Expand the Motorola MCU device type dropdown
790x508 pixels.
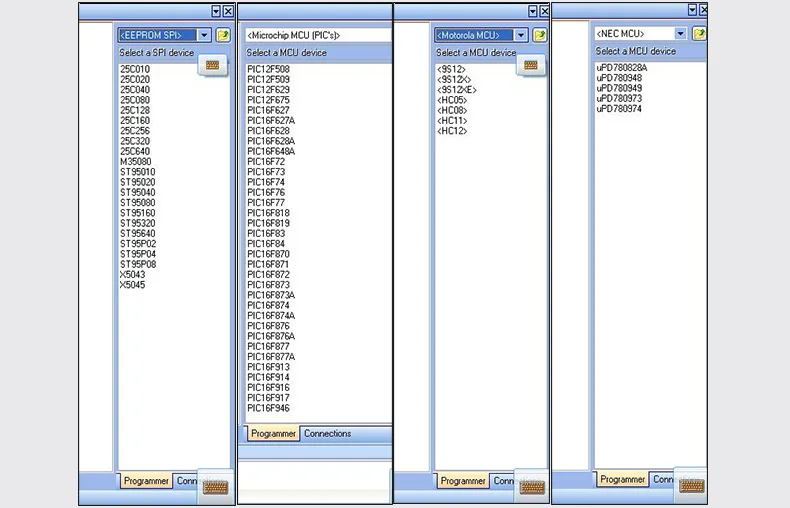[521, 35]
